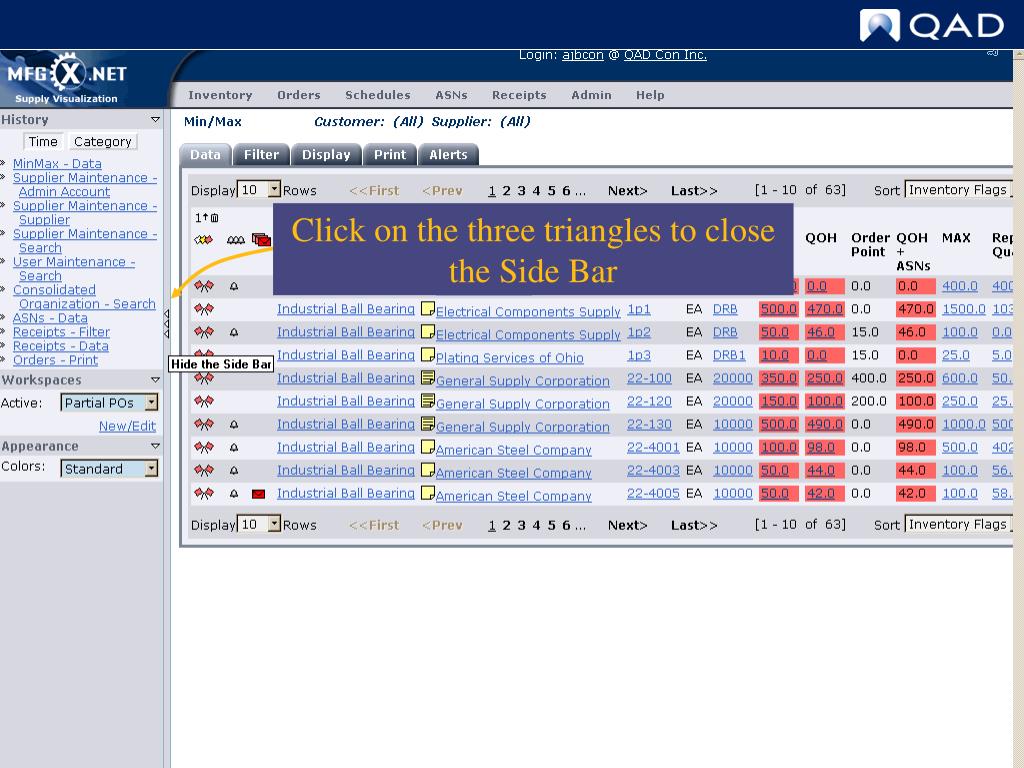The width and height of the screenshot is (1024, 768).
Task: Open the lined note icon in row 22-120
Action: tap(428, 400)
